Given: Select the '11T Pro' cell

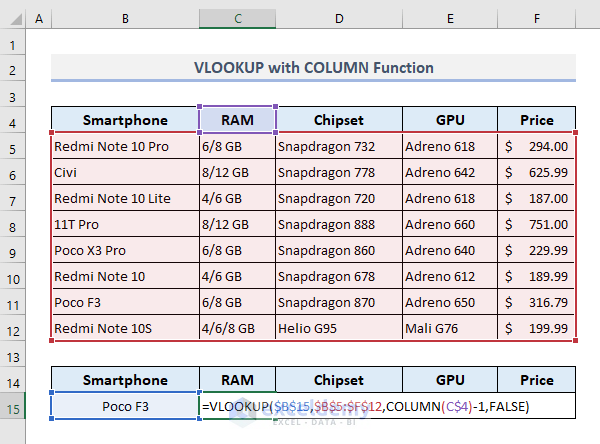Looking at the screenshot, I should click(x=126, y=224).
